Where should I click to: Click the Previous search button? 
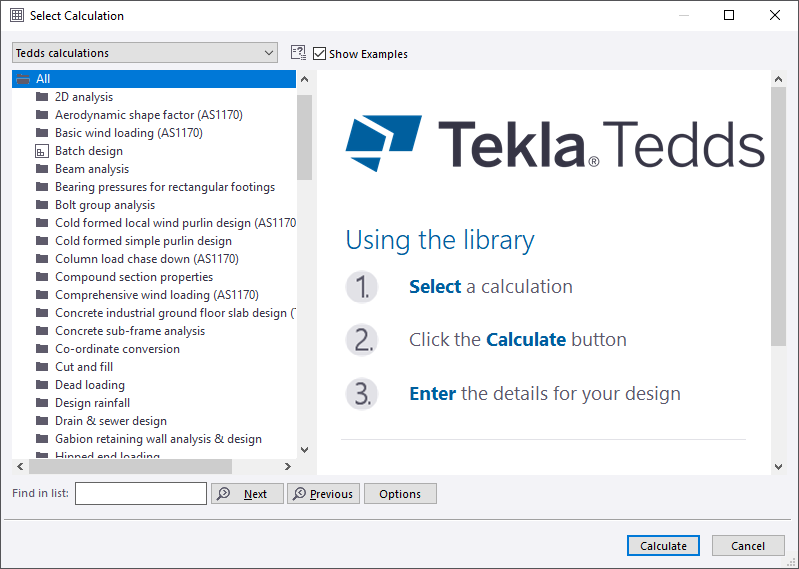pos(323,494)
